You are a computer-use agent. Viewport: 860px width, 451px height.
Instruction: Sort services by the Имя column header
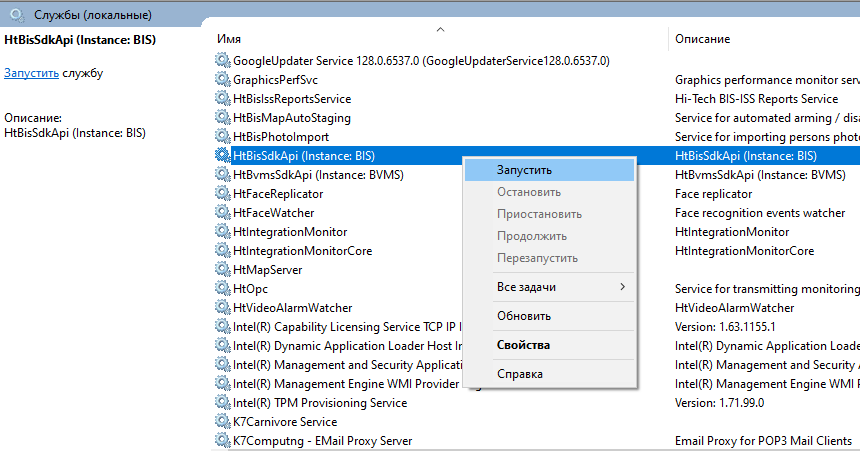pos(230,39)
